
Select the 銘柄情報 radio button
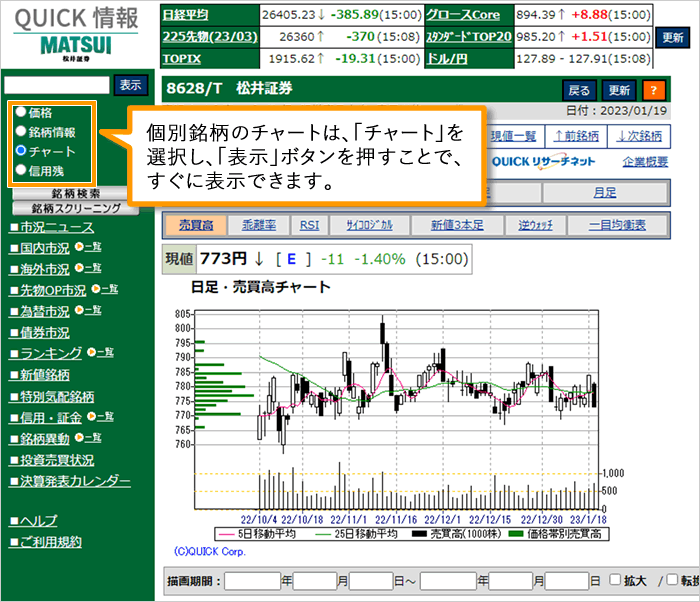21,131
